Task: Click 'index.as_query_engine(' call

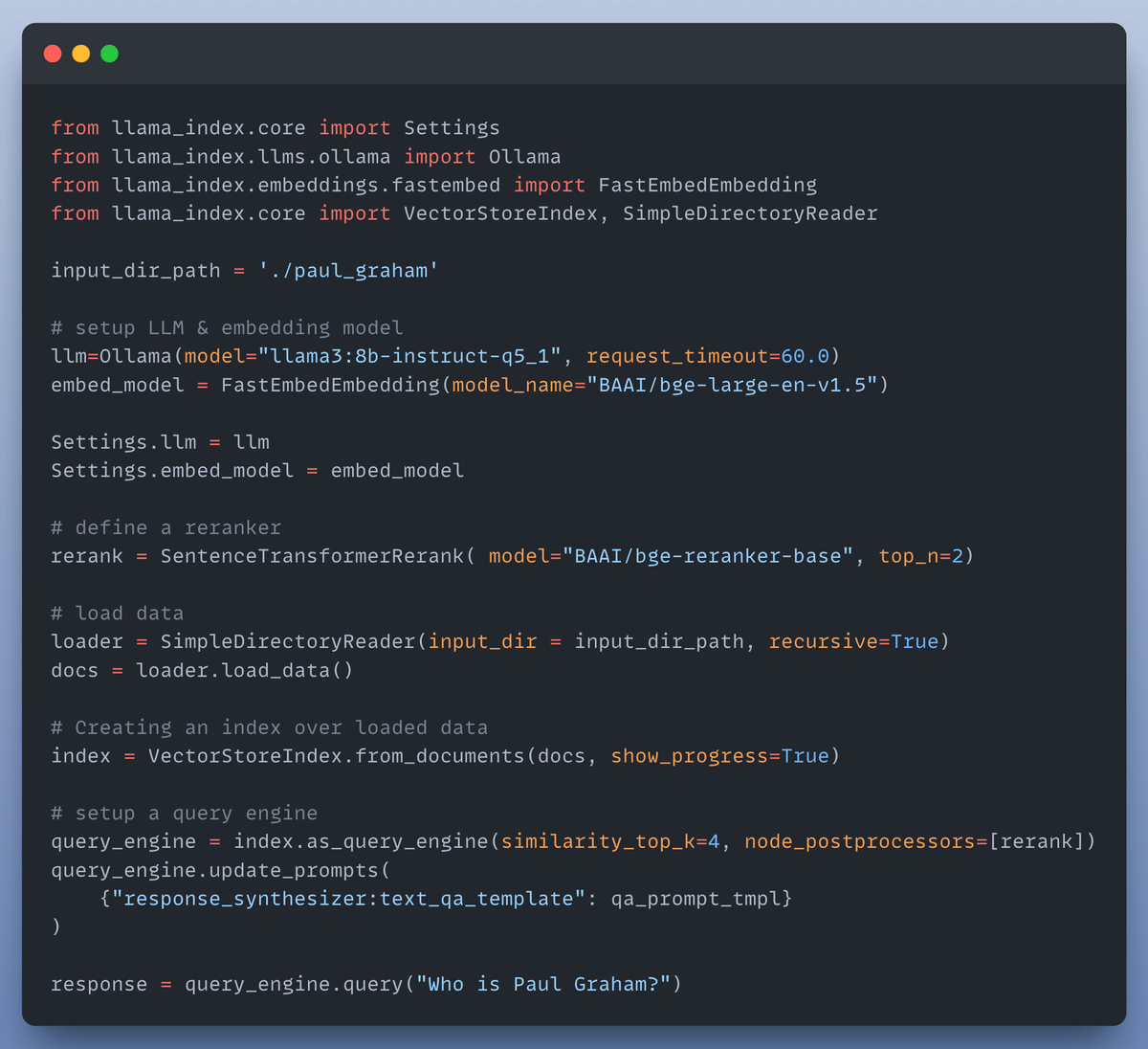Action: point(366,842)
